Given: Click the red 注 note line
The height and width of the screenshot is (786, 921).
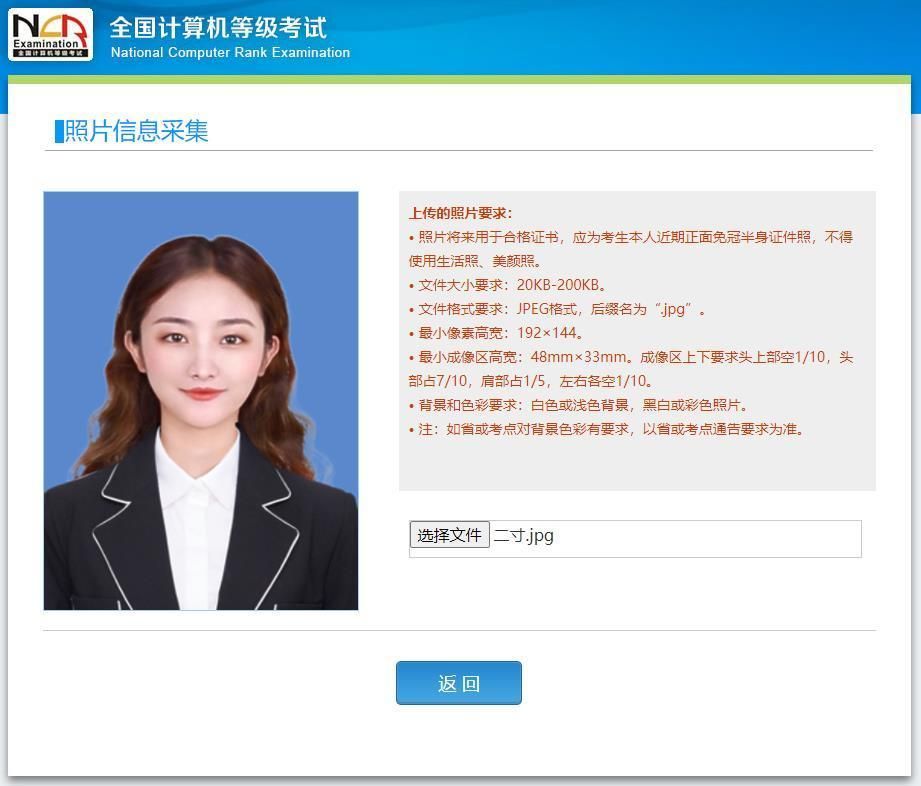Looking at the screenshot, I should point(560,428).
